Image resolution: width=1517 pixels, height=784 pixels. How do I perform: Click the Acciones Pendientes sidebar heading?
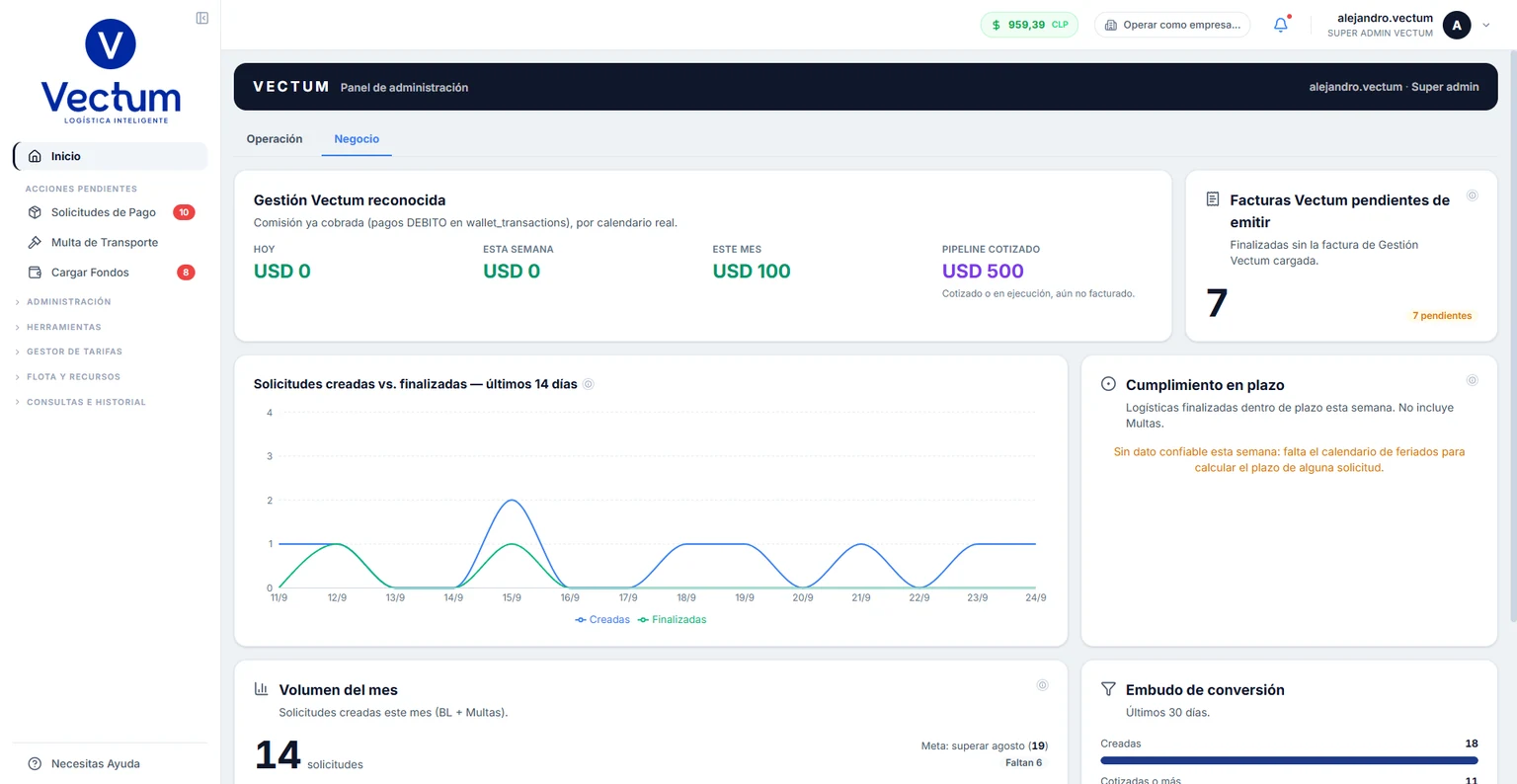point(81,189)
